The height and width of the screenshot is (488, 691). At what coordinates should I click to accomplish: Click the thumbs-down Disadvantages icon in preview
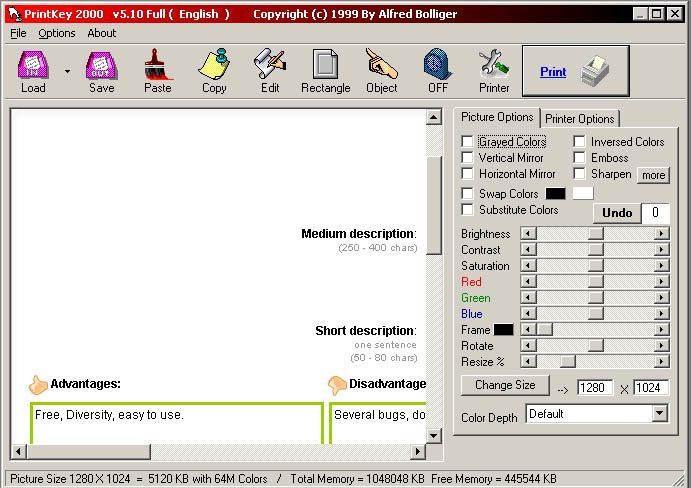tap(337, 385)
